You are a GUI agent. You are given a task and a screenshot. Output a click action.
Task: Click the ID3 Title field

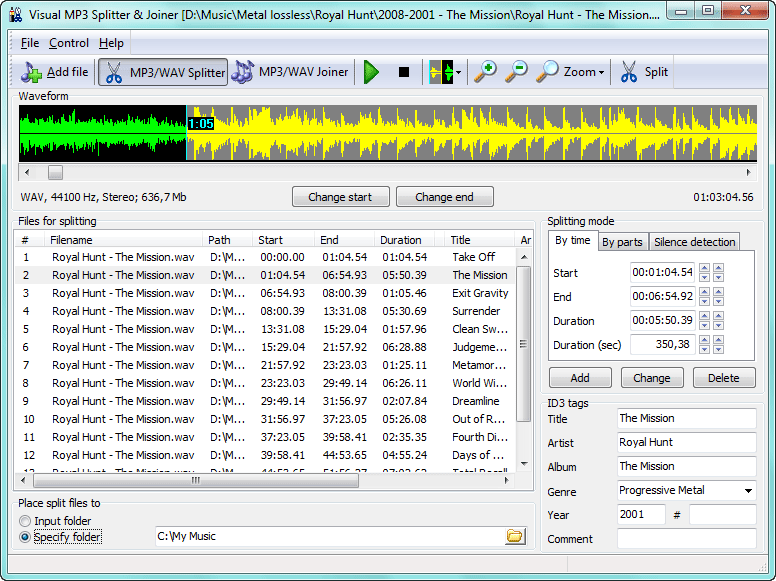tap(686, 418)
